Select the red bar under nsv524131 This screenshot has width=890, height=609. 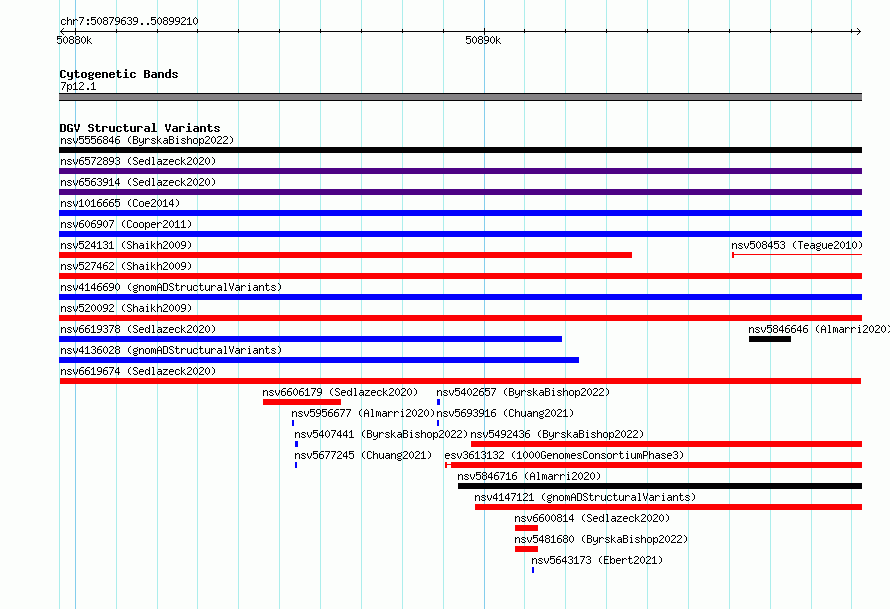345,255
